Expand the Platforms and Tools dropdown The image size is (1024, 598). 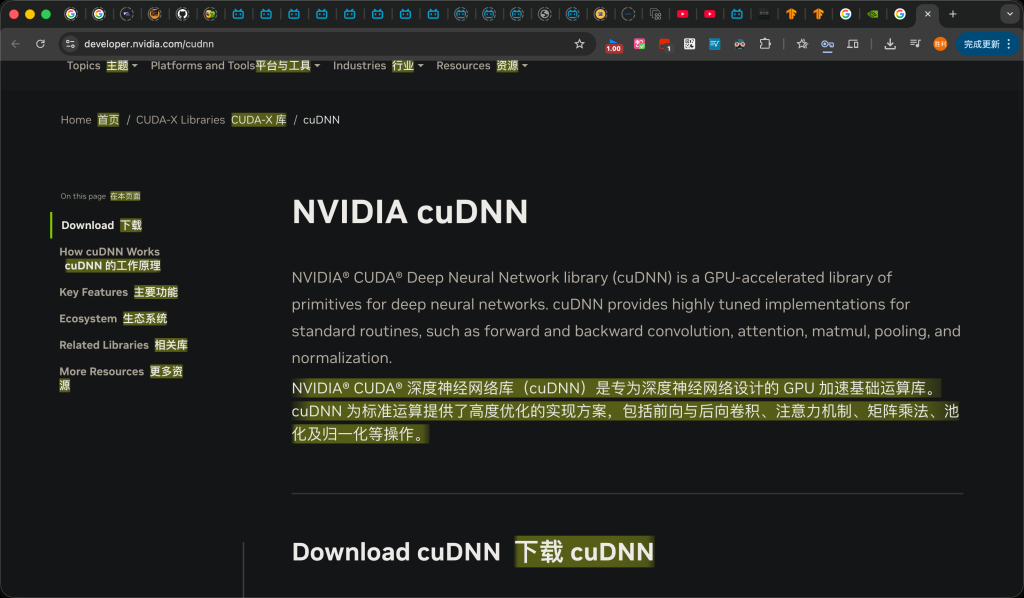(235, 65)
